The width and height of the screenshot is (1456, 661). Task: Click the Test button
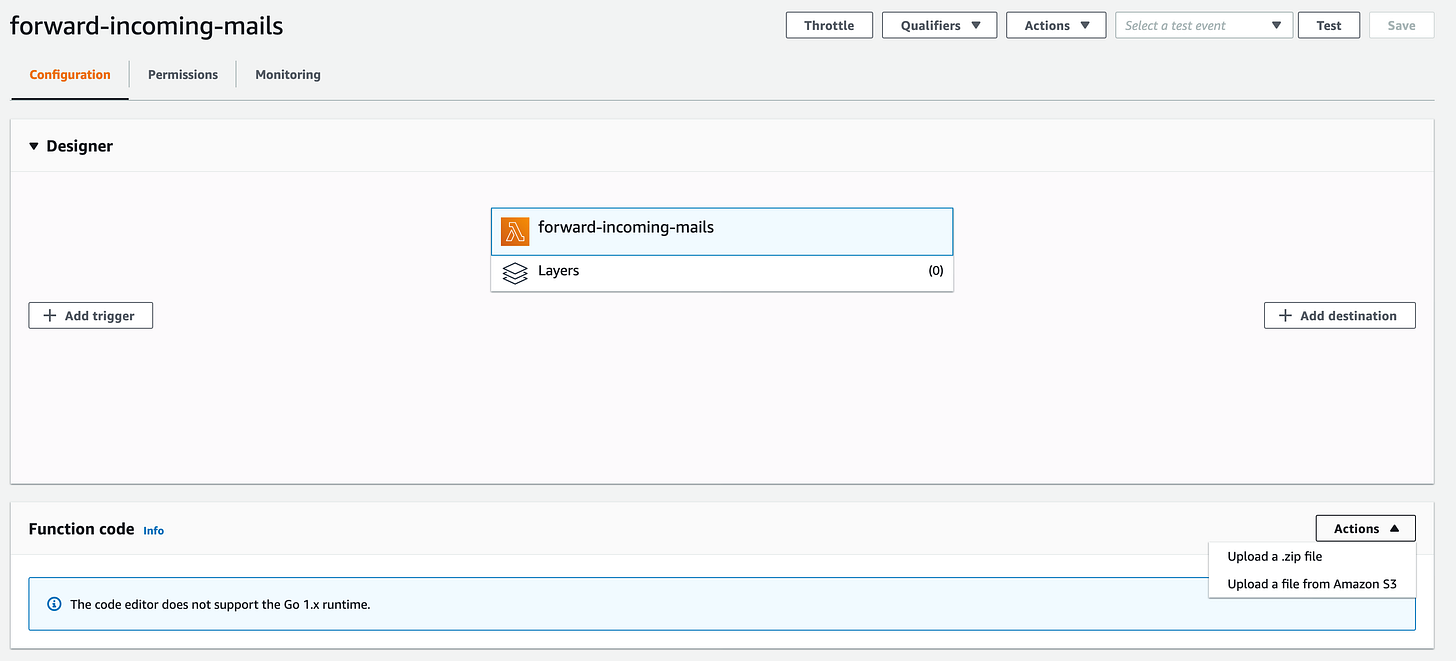click(1329, 25)
